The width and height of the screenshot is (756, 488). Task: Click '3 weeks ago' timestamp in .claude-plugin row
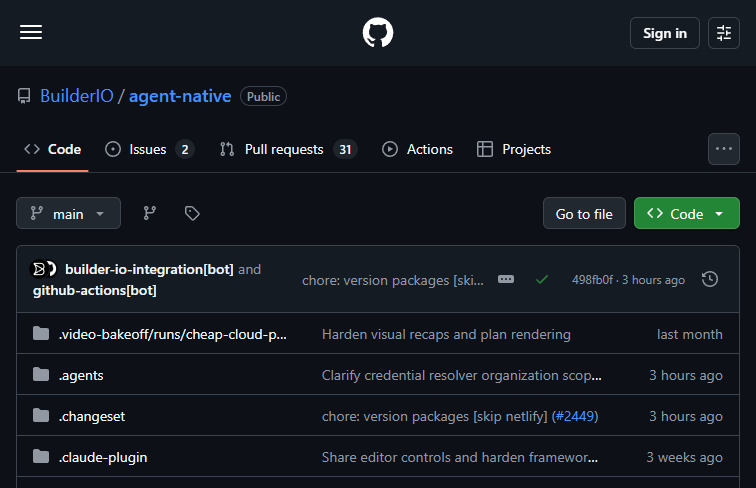pyautogui.click(x=684, y=457)
